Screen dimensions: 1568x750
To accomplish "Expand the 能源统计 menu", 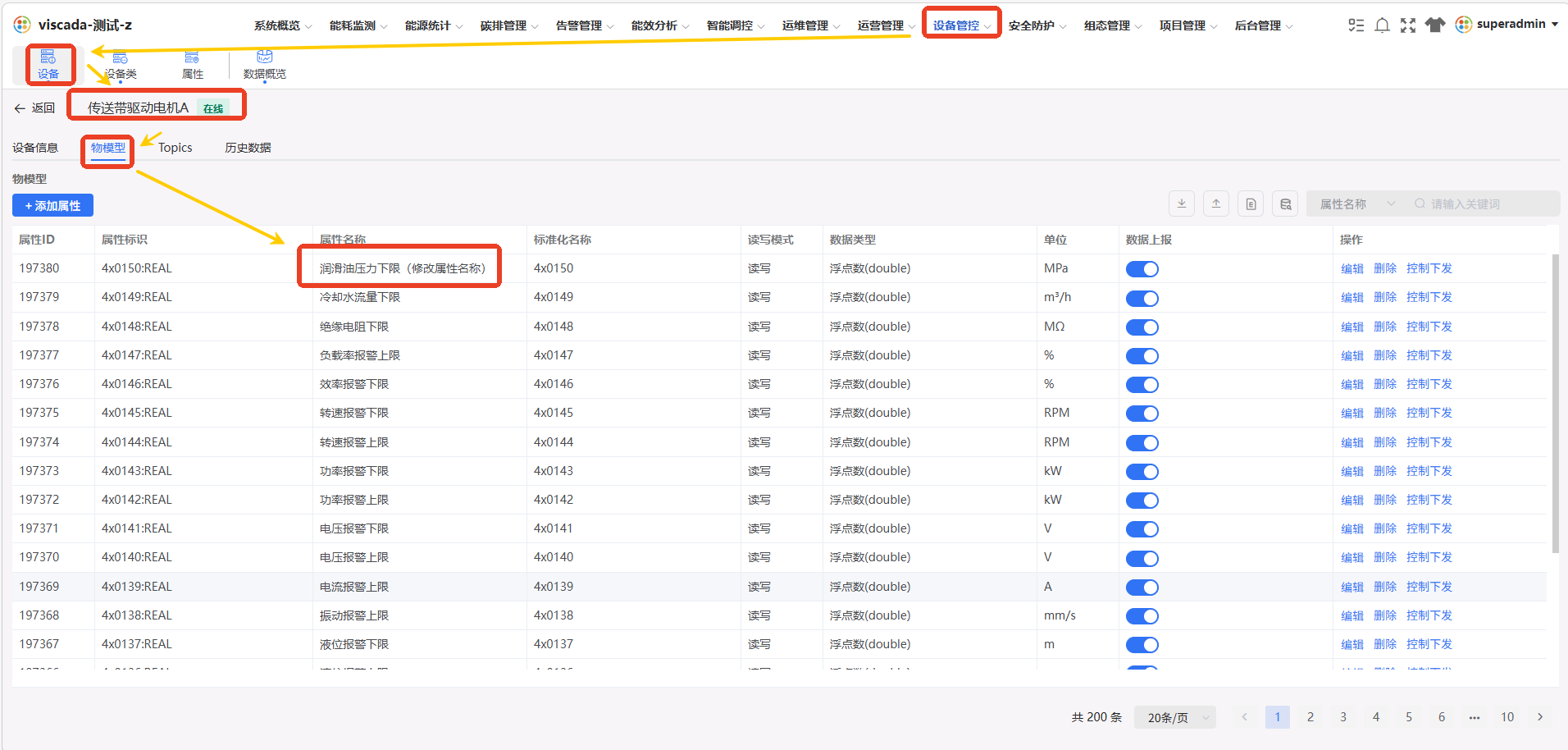I will click(x=434, y=25).
